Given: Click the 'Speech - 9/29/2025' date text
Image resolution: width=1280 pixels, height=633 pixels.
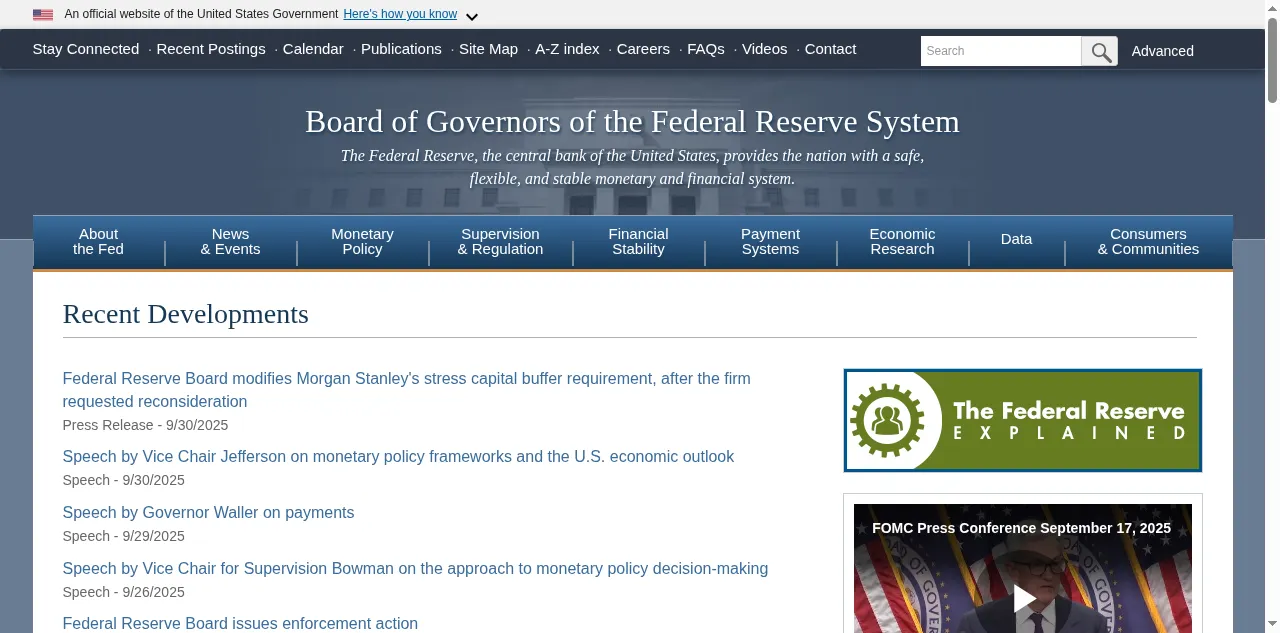Looking at the screenshot, I should pos(123,536).
